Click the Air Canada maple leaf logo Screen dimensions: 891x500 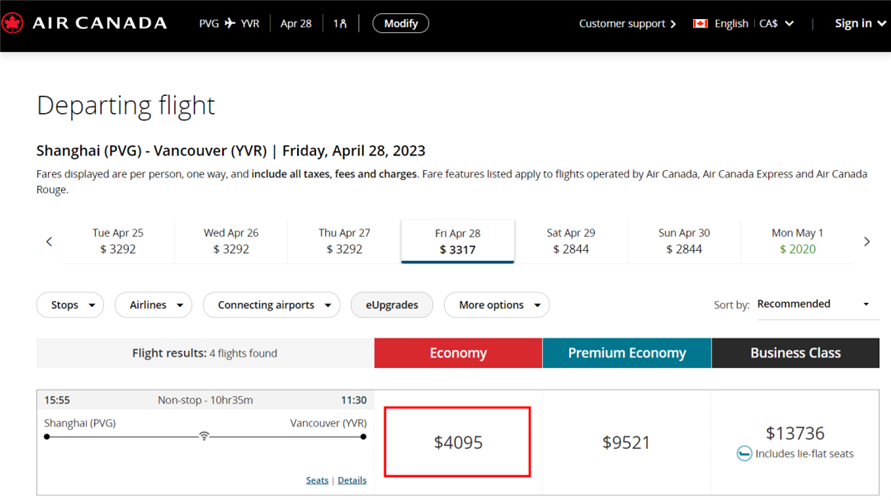[13, 23]
